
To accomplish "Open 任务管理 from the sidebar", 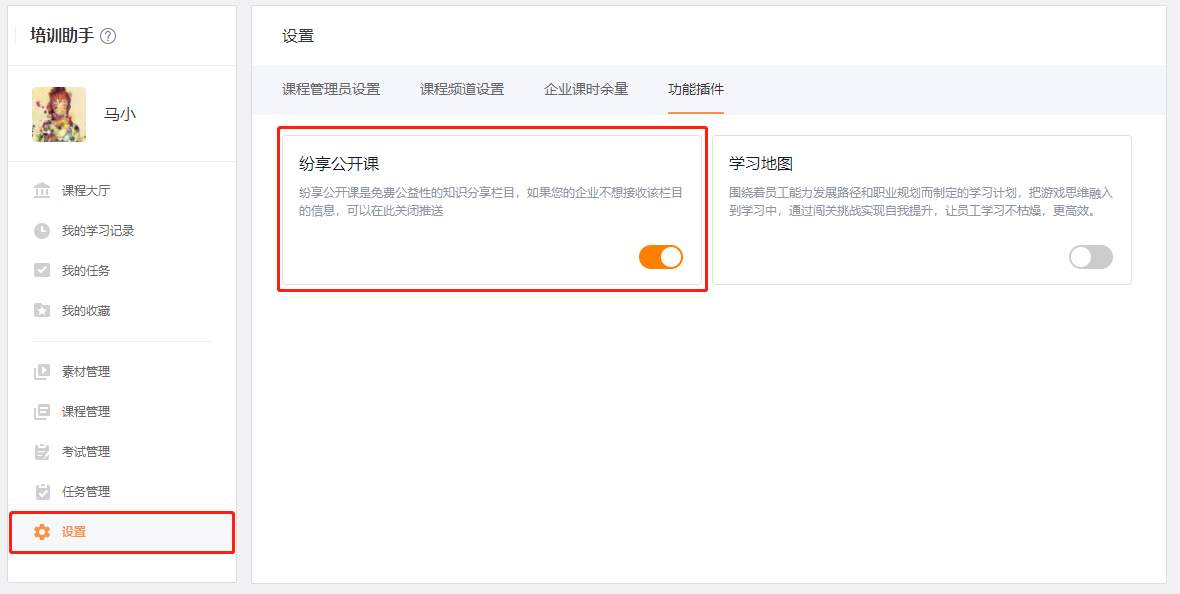I will click(x=86, y=492).
